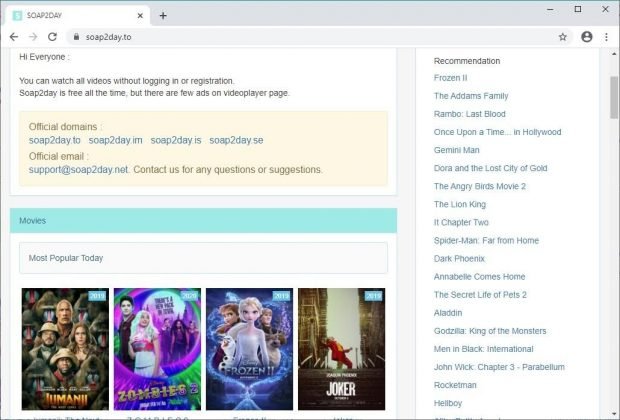Screen dimensions: 620x420
Task: Click the 2019 year badge on Joker poster
Action: (374, 296)
